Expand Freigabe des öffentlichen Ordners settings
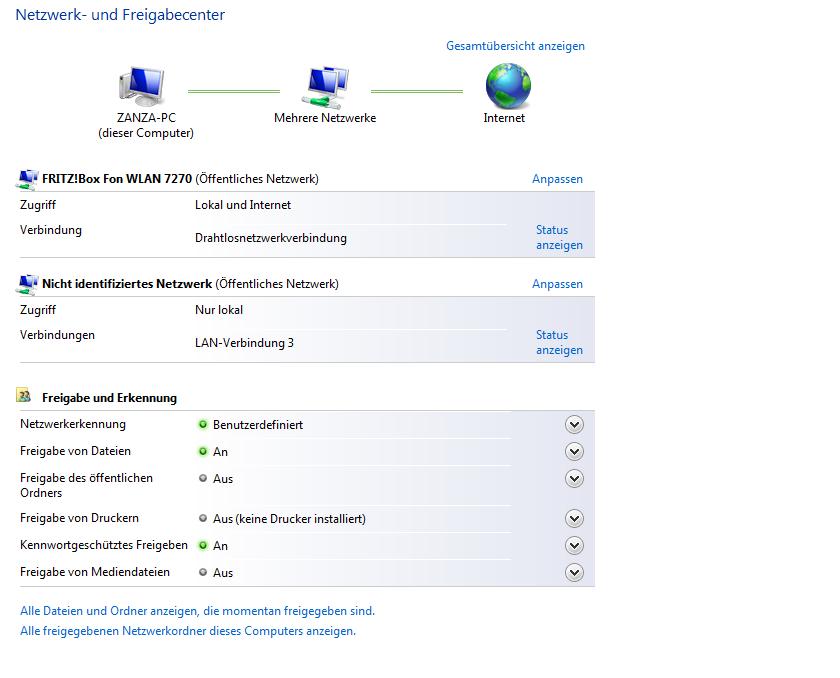 pyautogui.click(x=574, y=478)
